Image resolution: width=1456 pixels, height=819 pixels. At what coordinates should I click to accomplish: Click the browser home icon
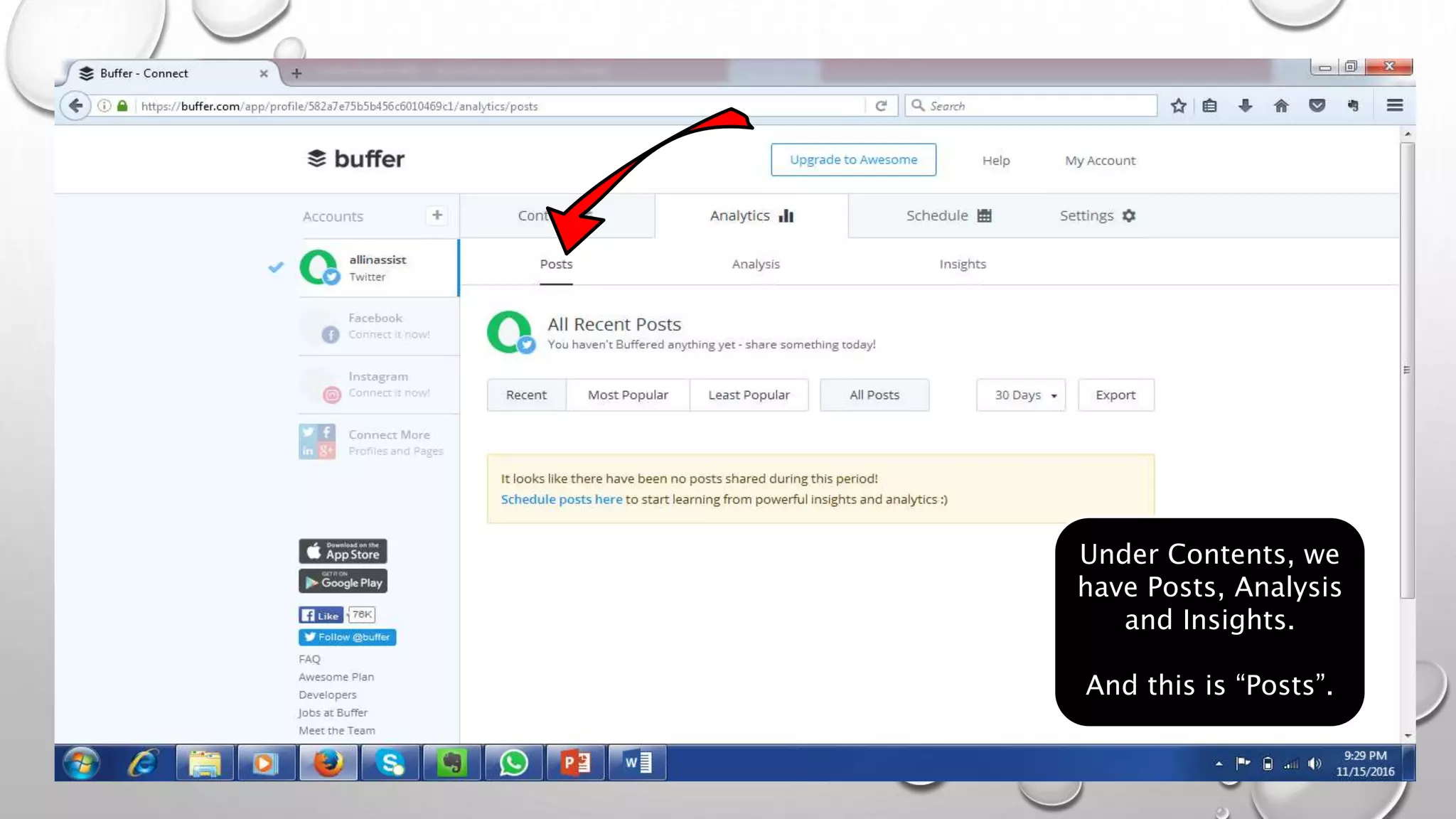[1281, 106]
